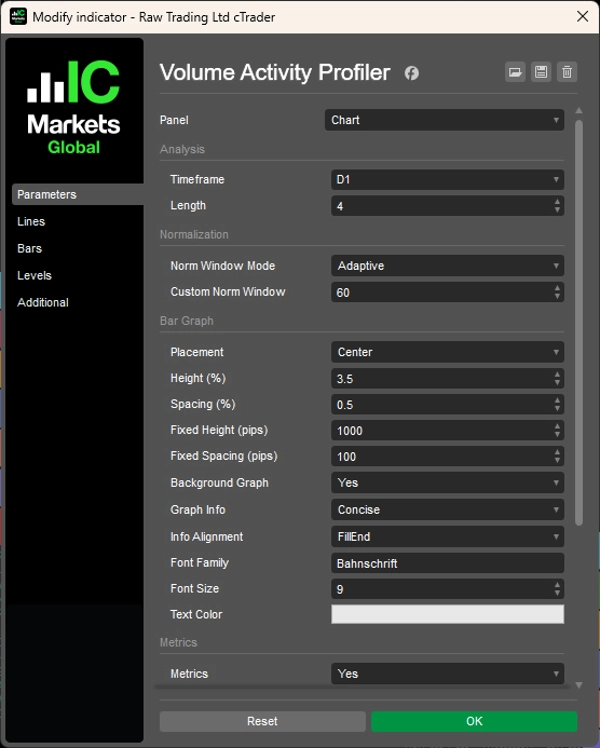Click the Norm Window Mode label

coord(223,266)
